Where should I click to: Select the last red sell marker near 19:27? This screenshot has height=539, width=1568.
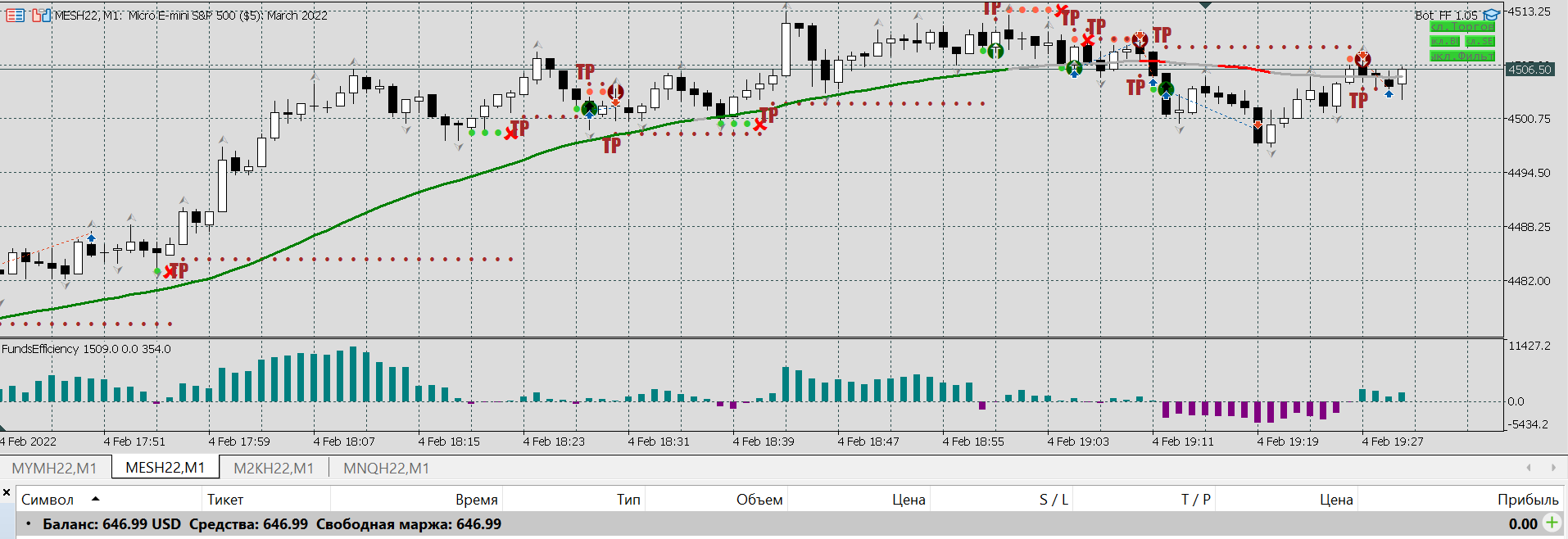click(x=1362, y=59)
